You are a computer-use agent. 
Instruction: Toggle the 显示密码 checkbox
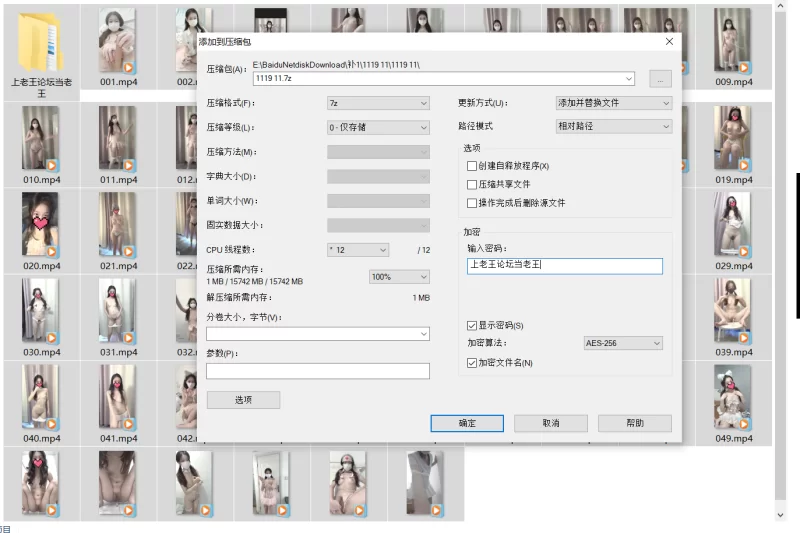(472, 326)
